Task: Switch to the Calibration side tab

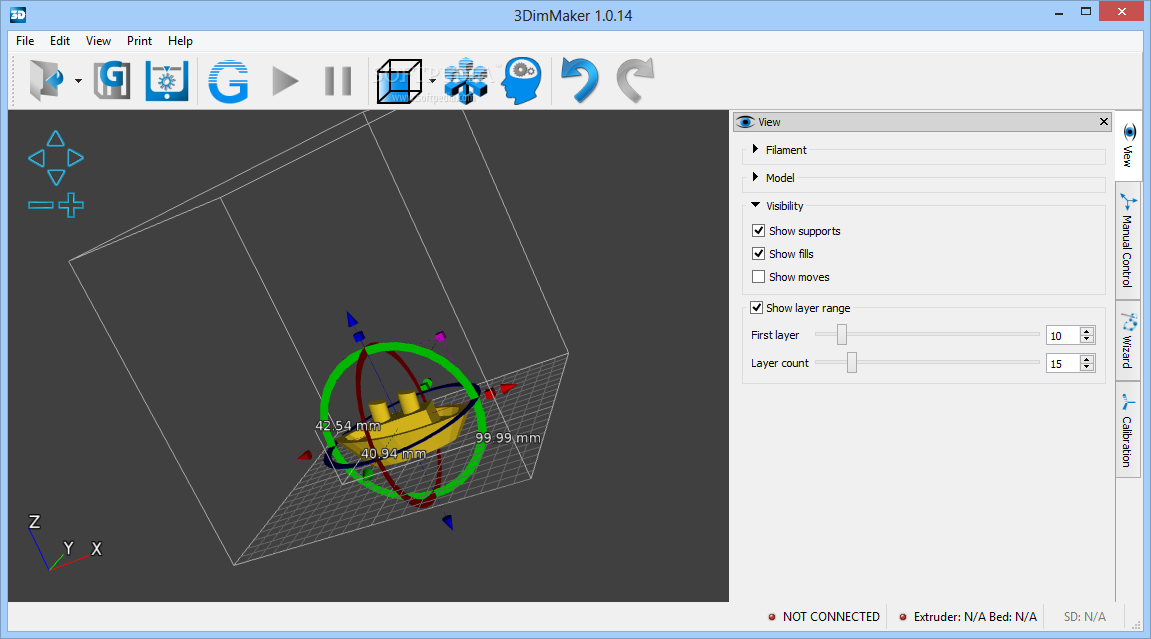Action: click(x=1128, y=430)
